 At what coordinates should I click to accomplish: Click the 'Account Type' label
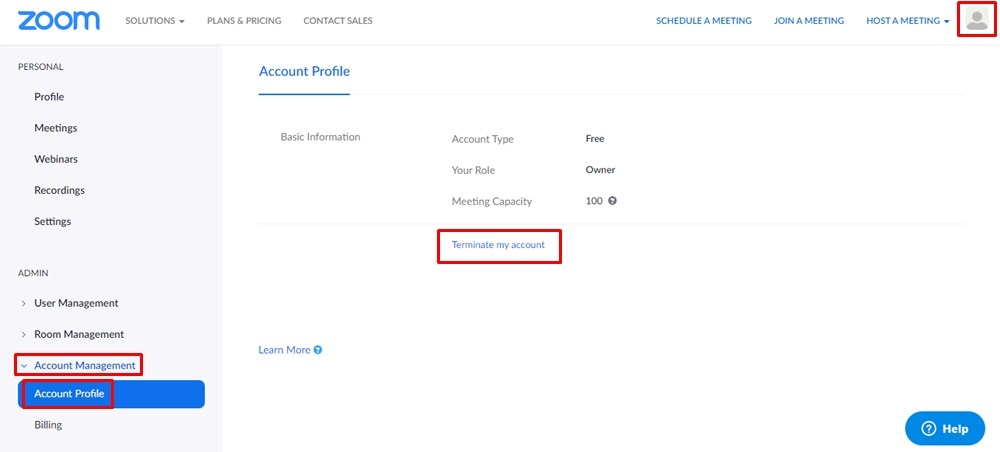coord(482,139)
